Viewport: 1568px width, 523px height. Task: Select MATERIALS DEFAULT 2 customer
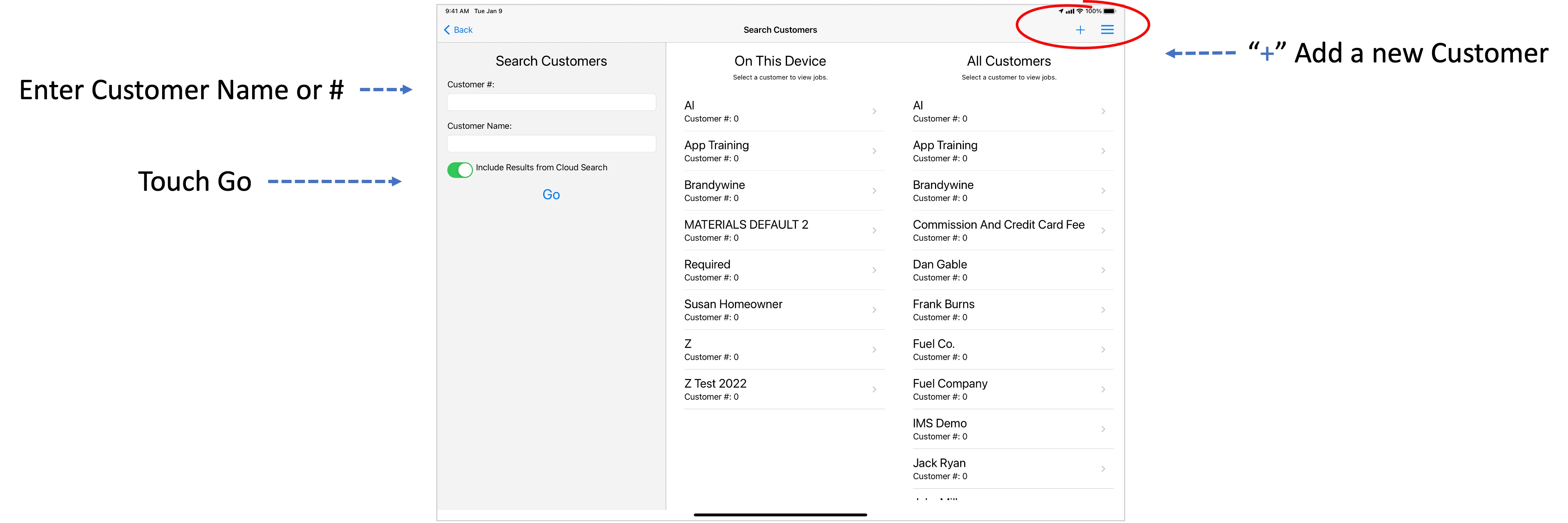click(x=784, y=230)
